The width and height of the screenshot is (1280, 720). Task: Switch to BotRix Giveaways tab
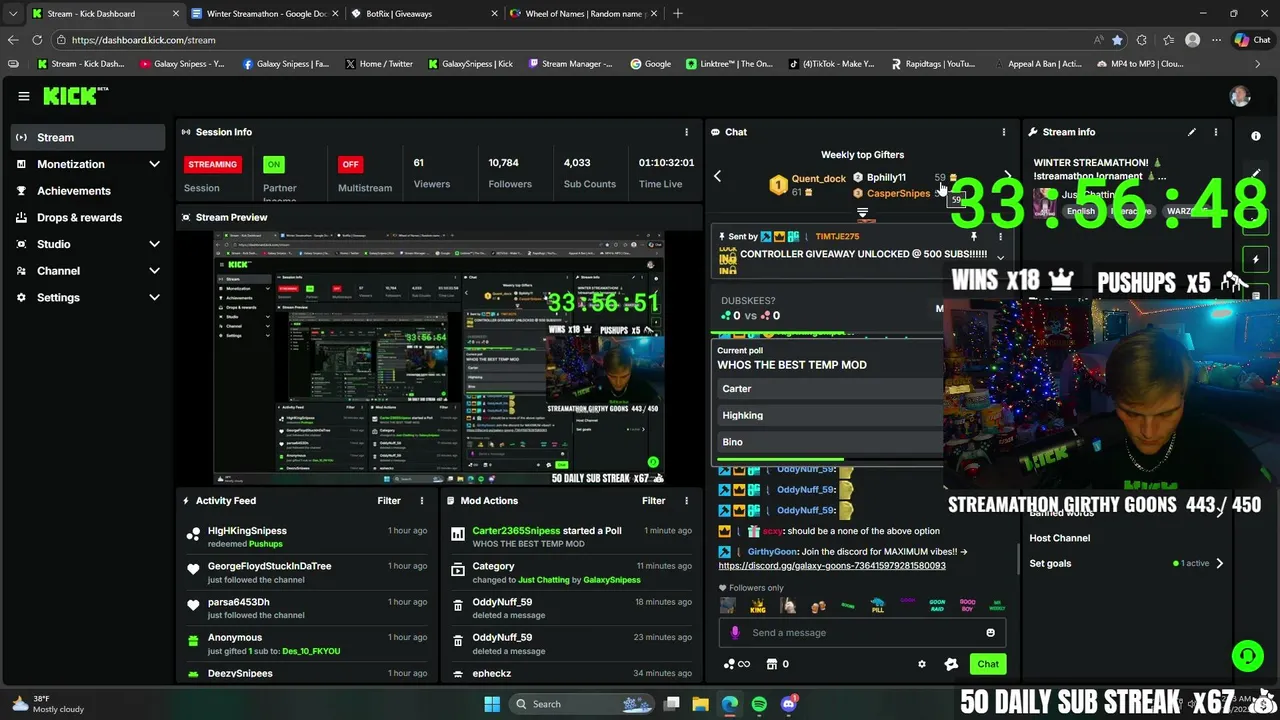[x=425, y=14]
